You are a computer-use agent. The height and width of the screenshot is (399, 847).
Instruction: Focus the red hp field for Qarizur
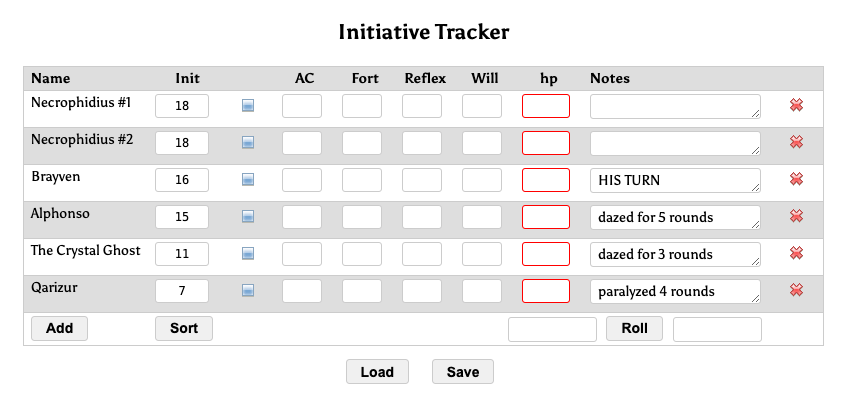pos(546,291)
